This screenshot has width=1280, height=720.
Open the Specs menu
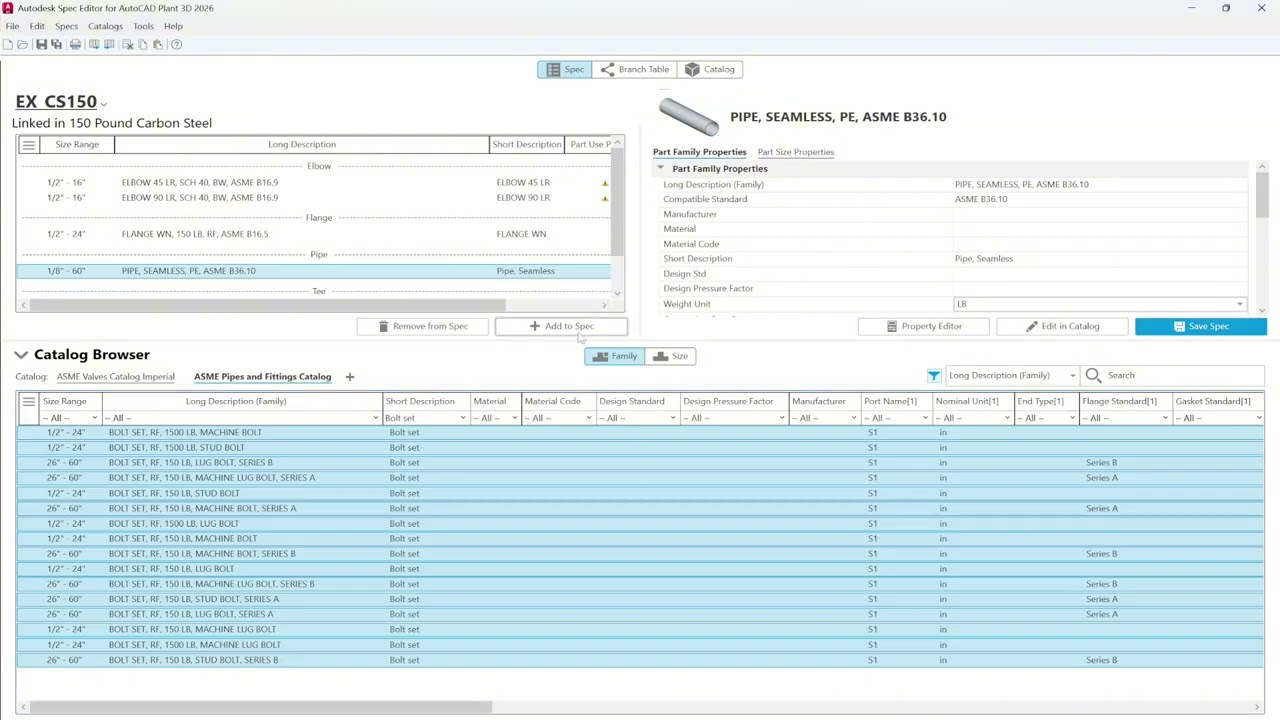66,26
